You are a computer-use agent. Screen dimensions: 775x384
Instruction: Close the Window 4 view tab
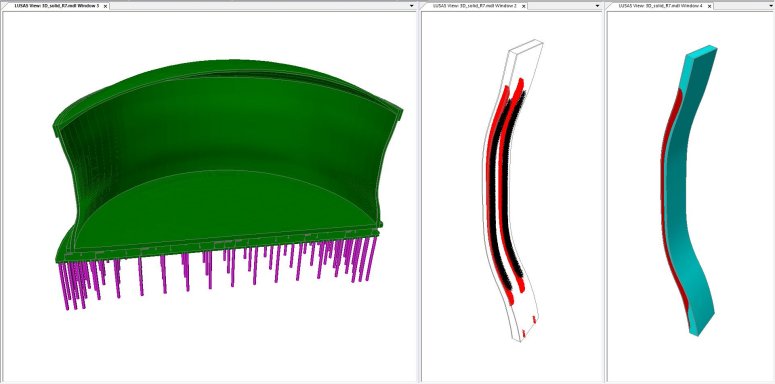pyautogui.click(x=710, y=6)
